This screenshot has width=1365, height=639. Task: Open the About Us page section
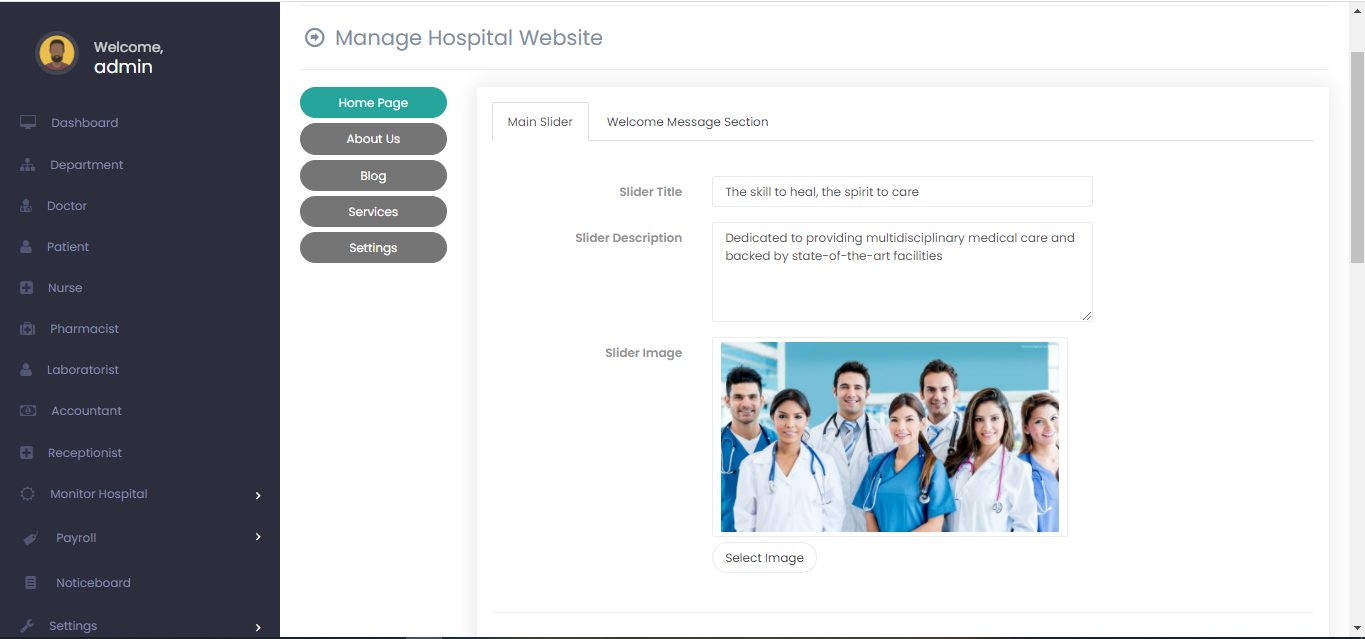click(x=373, y=139)
